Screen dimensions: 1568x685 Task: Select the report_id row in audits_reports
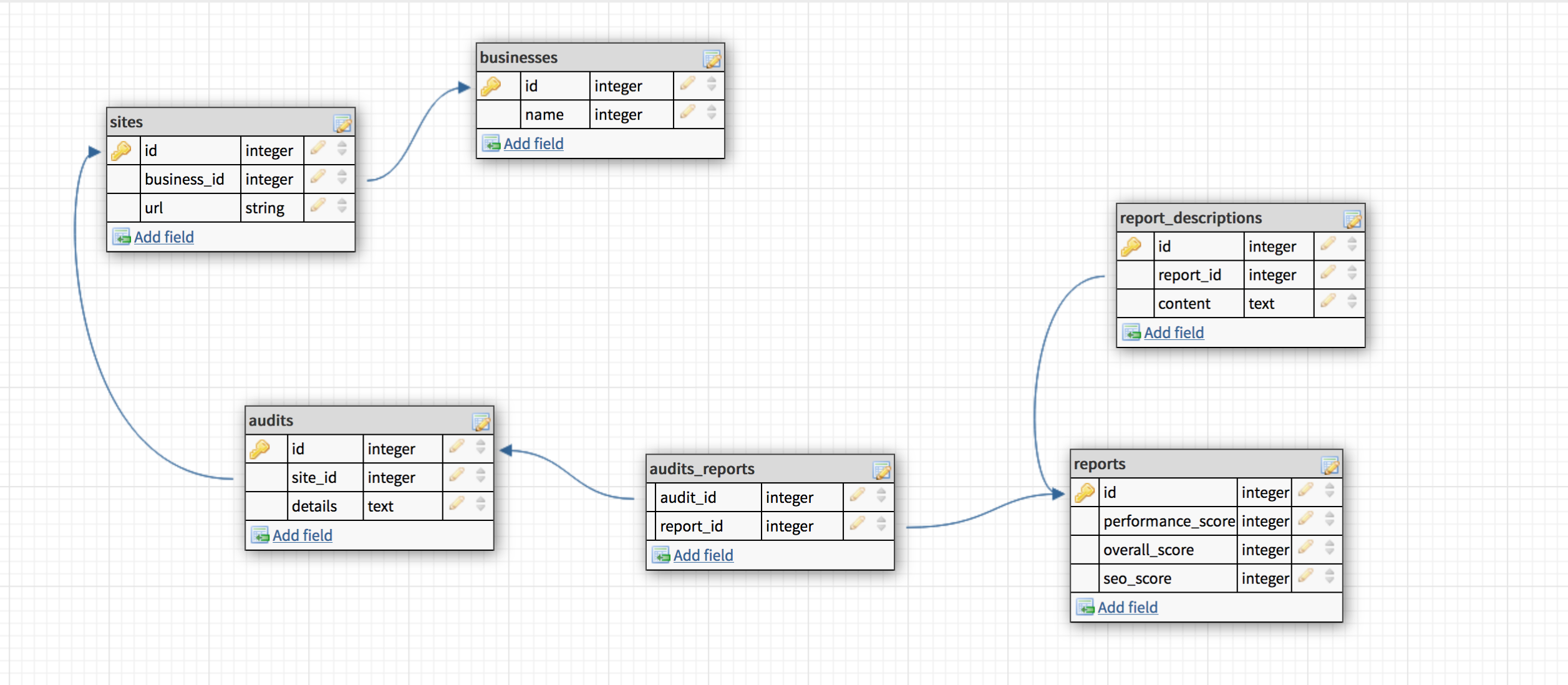(692, 526)
